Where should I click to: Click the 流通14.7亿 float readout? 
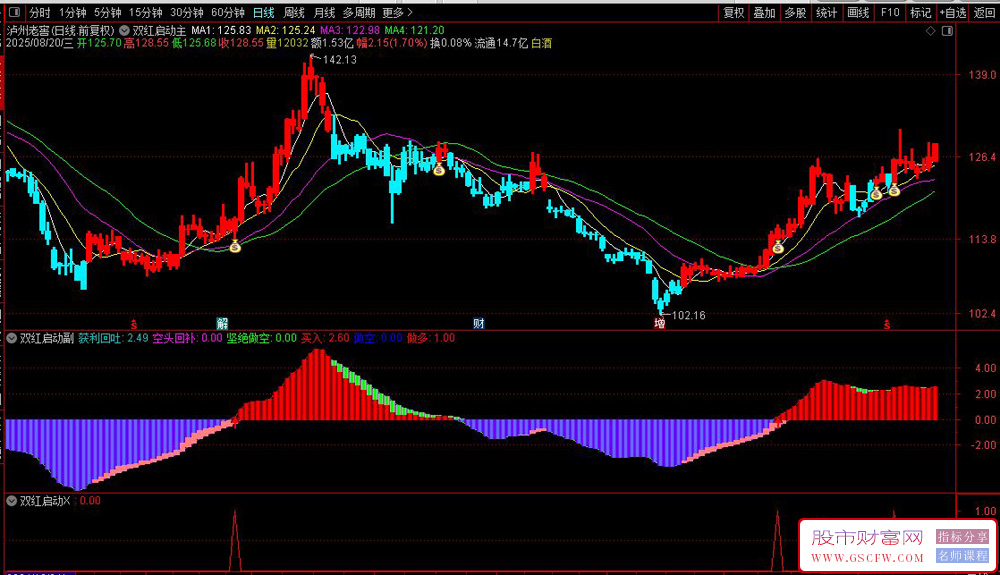[501, 43]
